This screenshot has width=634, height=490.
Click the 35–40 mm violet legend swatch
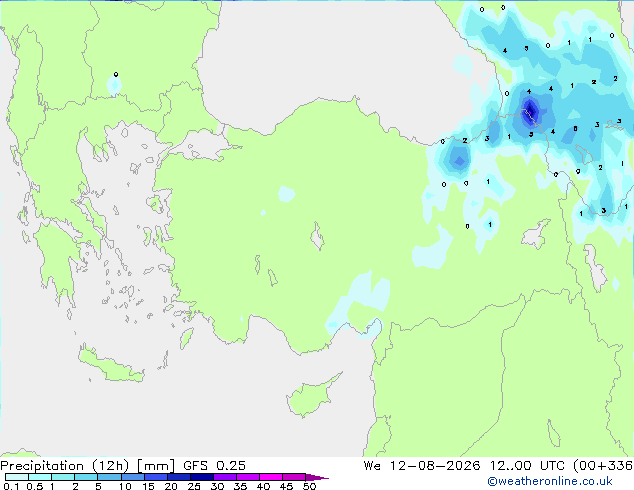click(248, 477)
